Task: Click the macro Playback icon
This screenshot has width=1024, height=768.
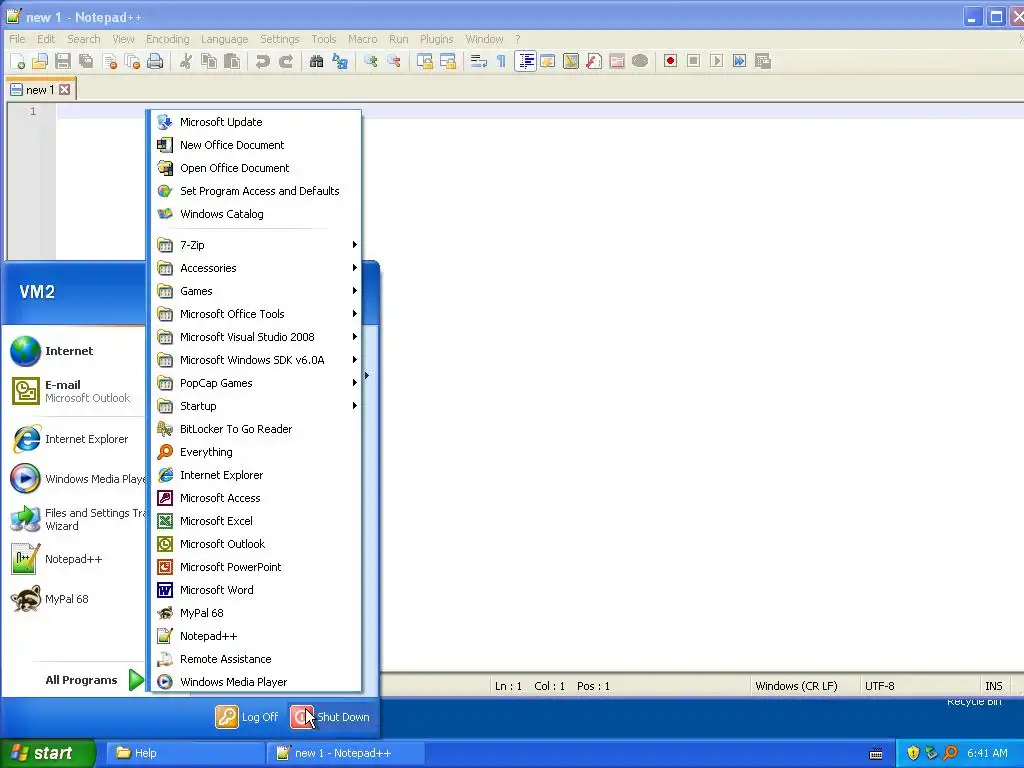Action: pos(716,61)
